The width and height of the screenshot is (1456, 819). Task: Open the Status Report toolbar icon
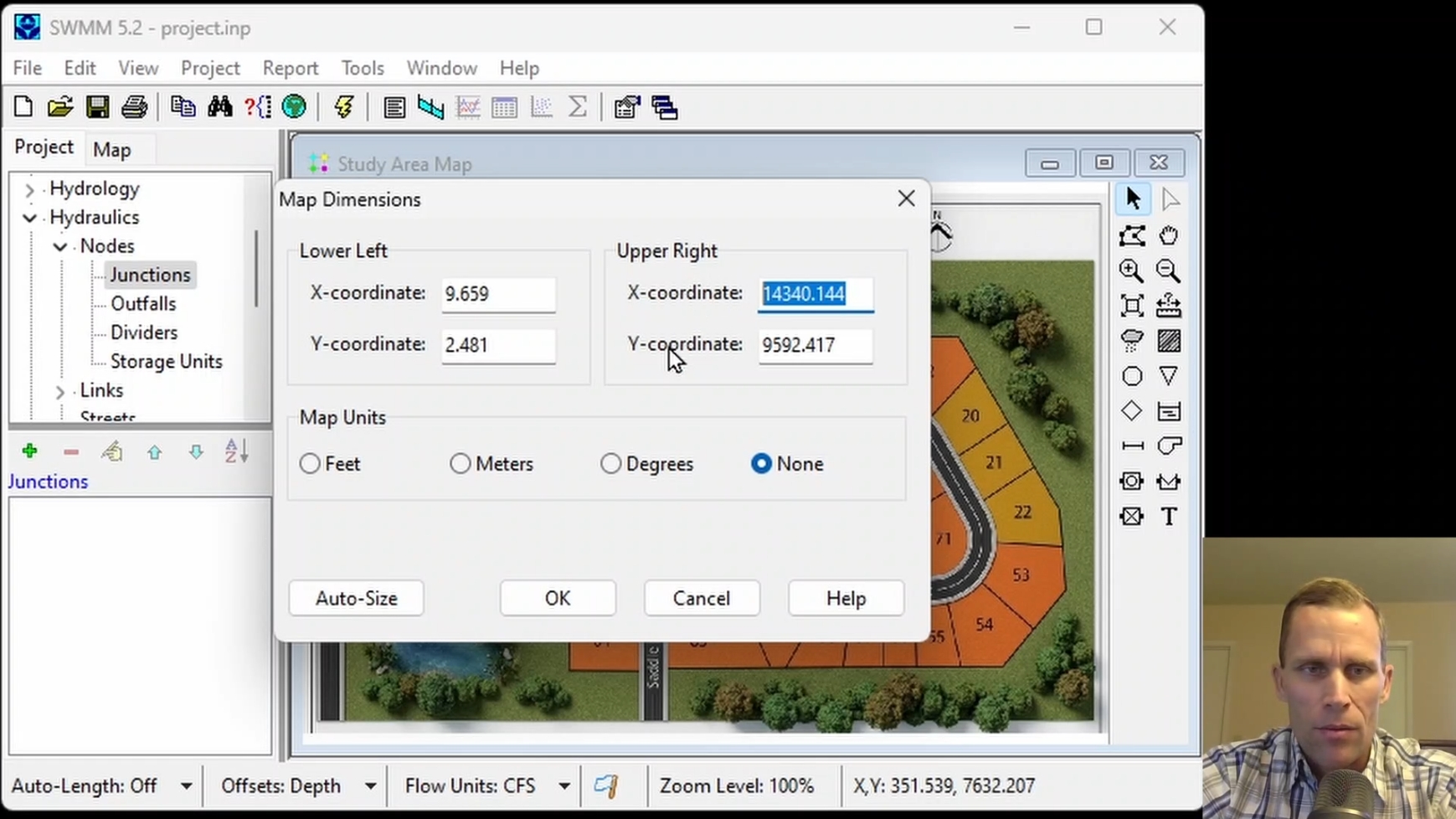(x=394, y=107)
